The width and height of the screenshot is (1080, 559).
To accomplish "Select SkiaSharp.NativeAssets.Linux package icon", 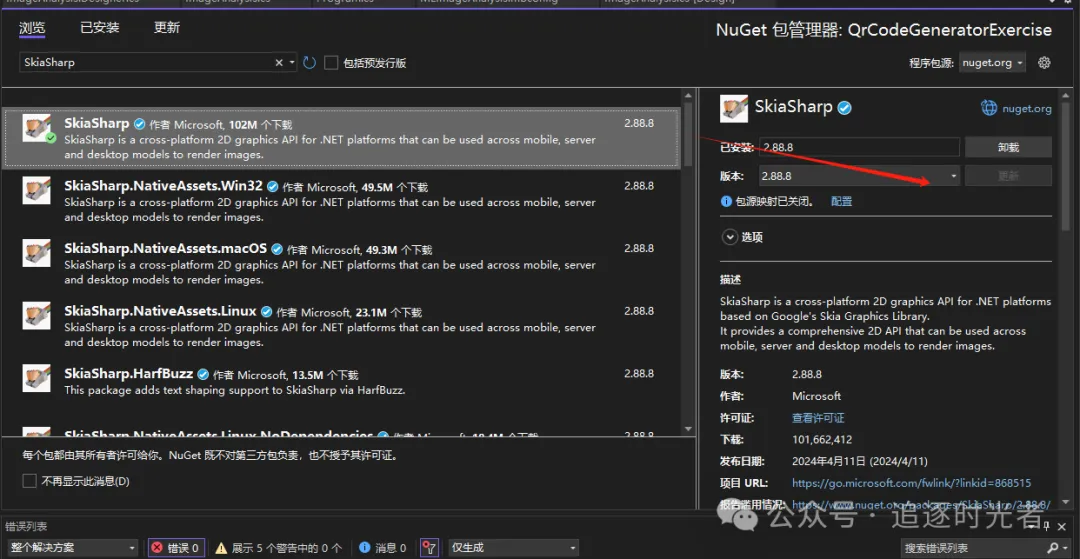I will click(37, 315).
